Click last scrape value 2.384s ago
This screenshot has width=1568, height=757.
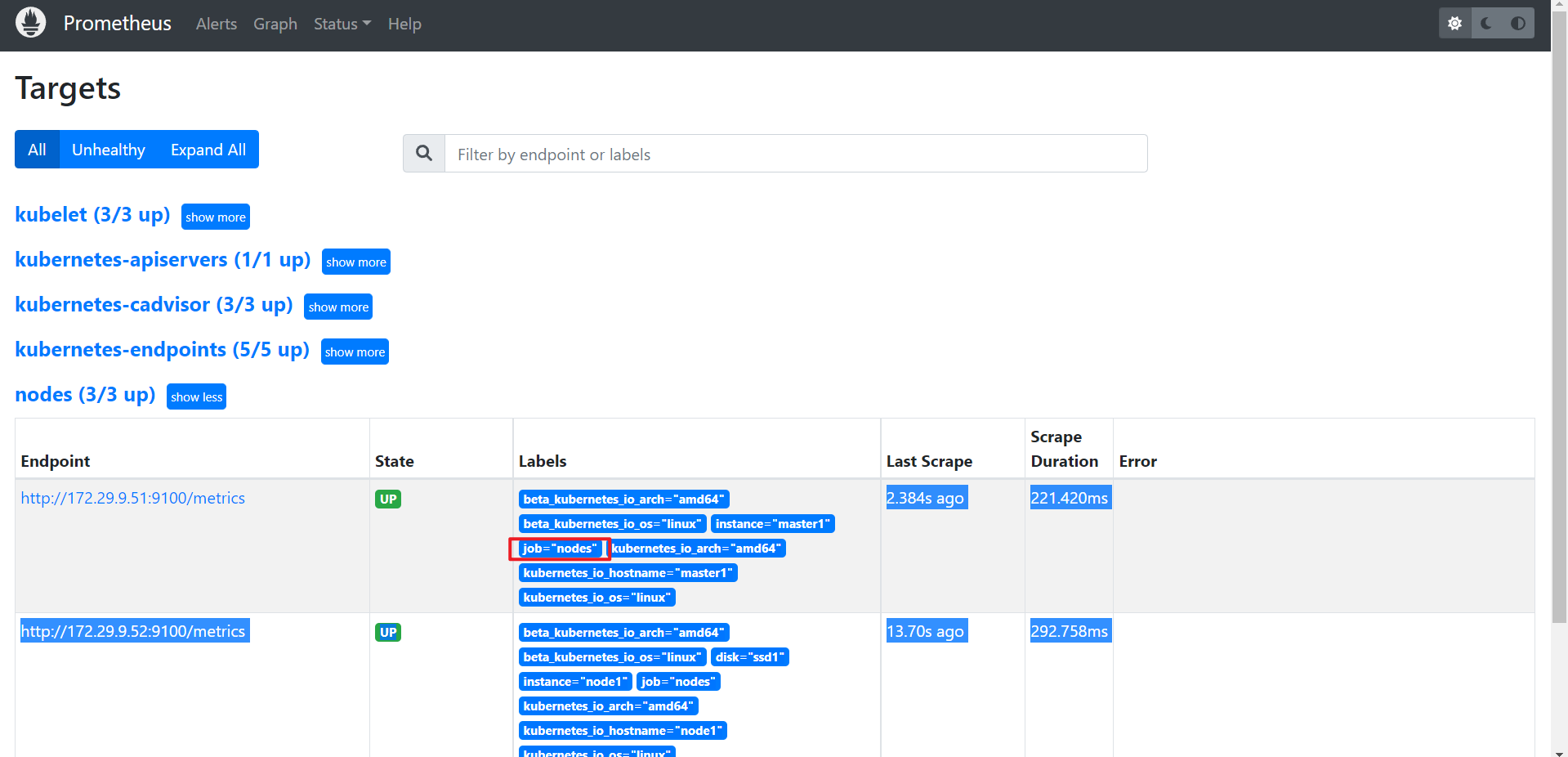click(x=926, y=498)
